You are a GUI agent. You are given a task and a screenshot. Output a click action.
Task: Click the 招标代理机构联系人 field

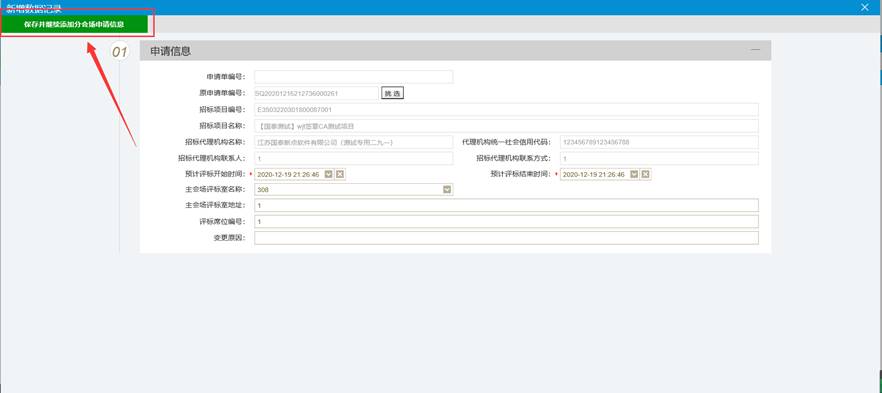(x=353, y=159)
